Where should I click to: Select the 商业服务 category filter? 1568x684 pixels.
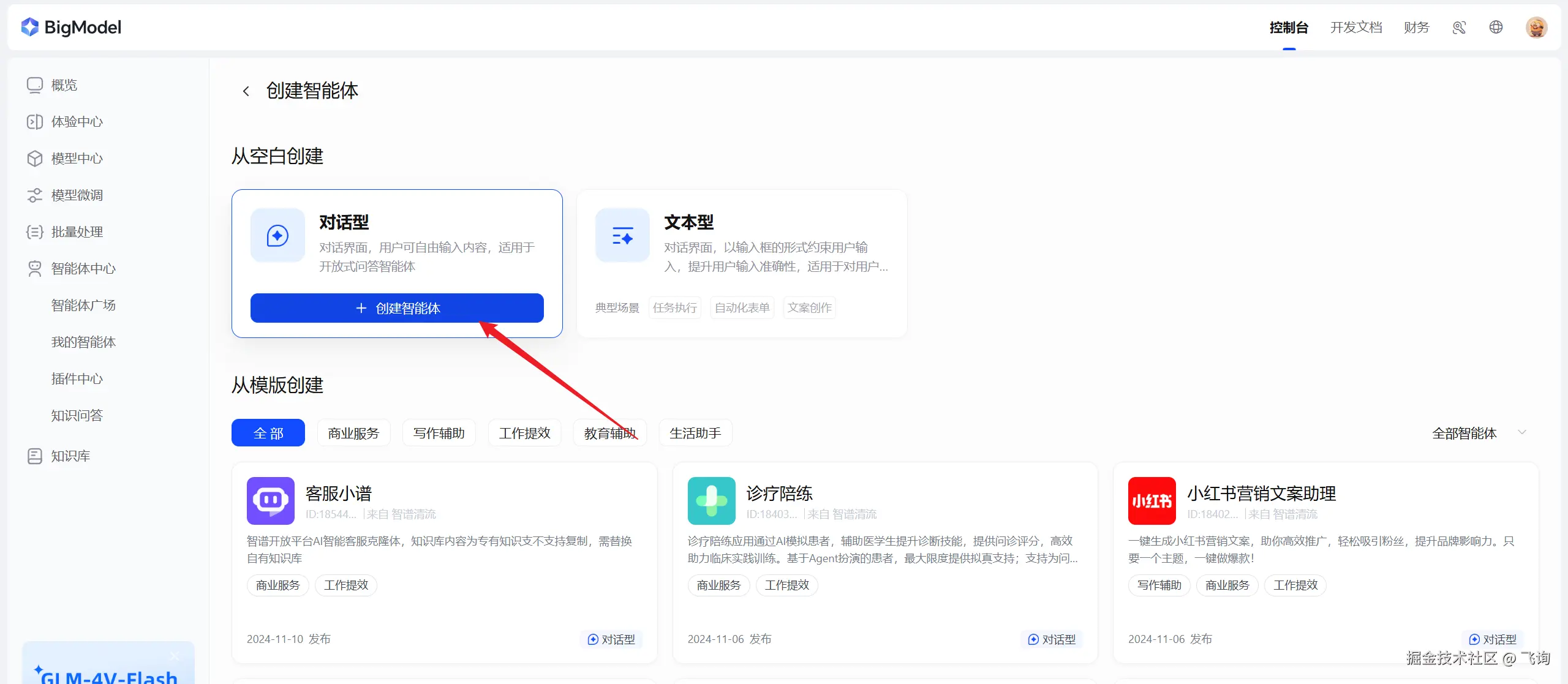[353, 433]
